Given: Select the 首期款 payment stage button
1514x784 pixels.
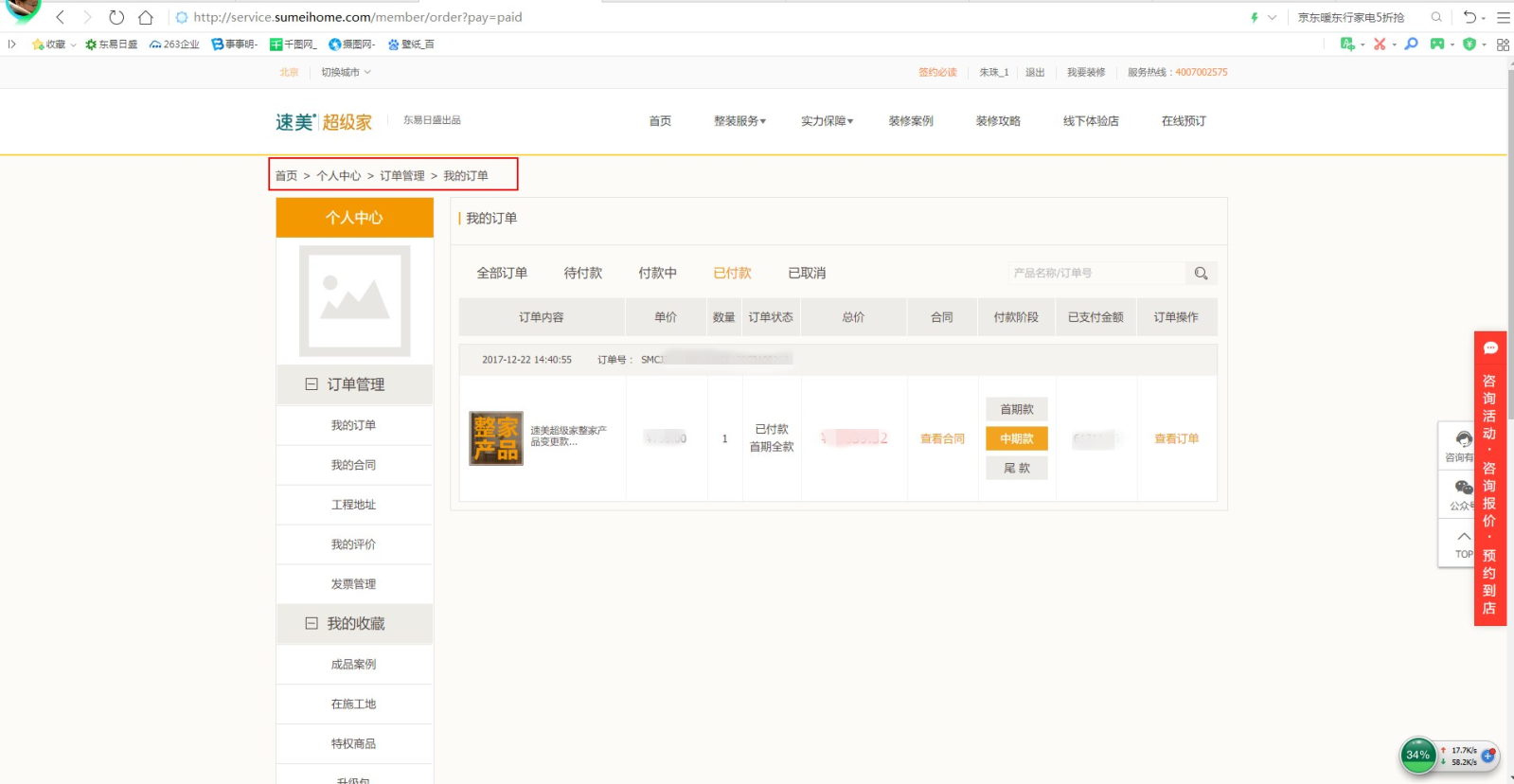Looking at the screenshot, I should tap(1017, 409).
